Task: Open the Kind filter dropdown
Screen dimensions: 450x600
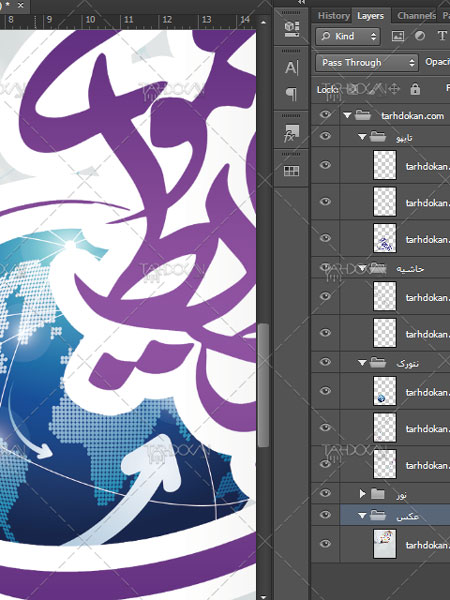Action: [348, 36]
